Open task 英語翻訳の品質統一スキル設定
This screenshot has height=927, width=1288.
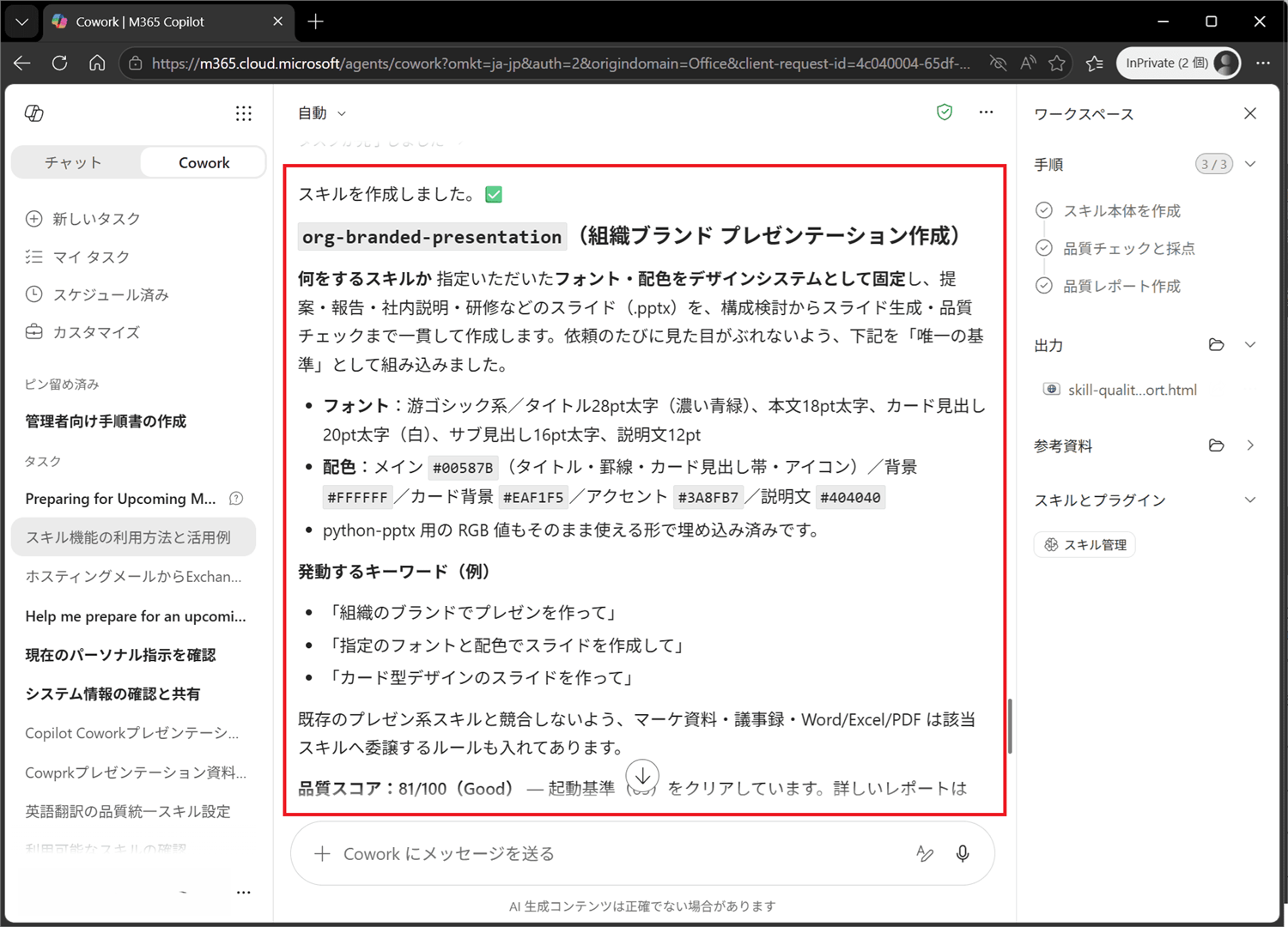(x=128, y=811)
